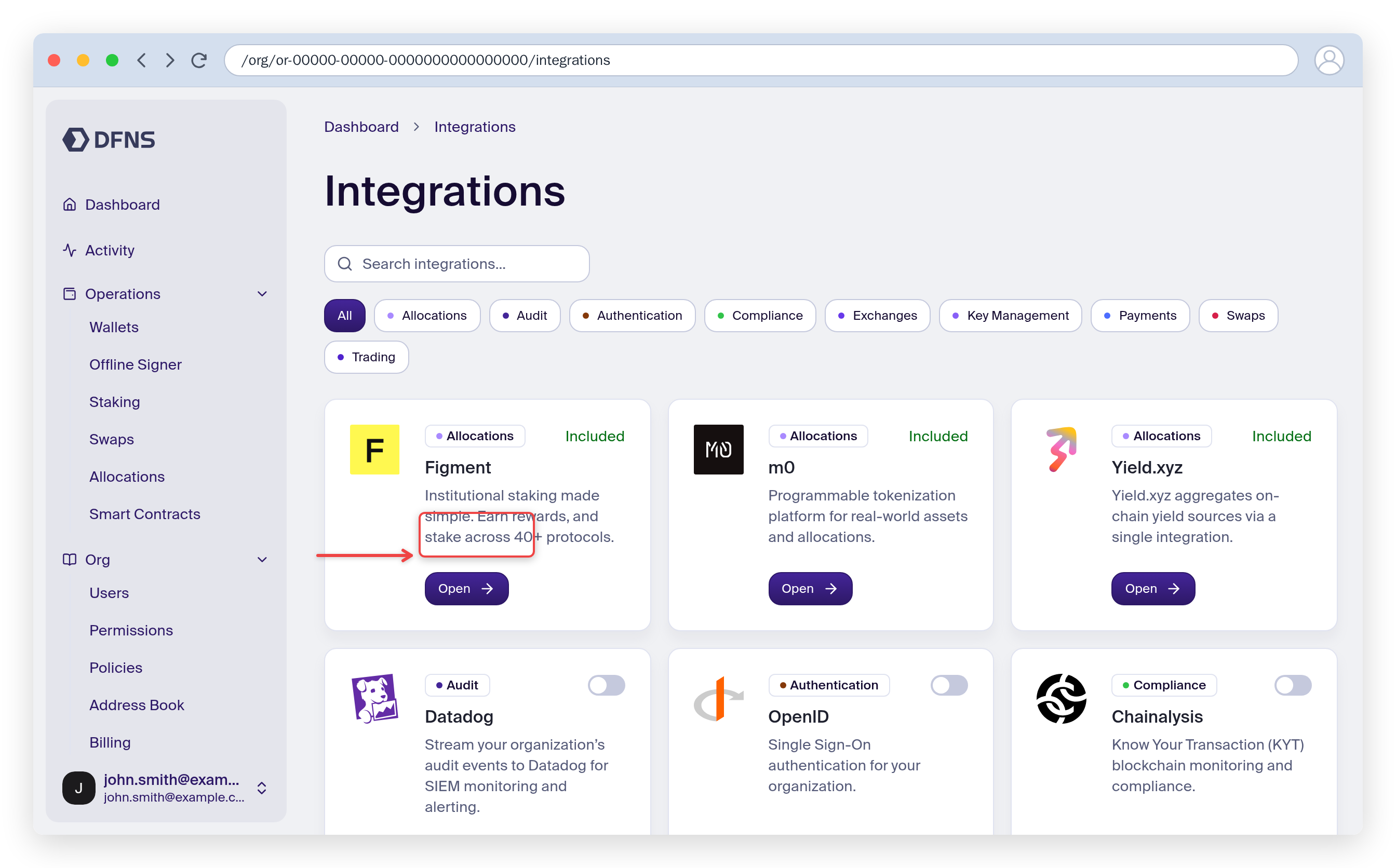Open Permissions in the sidebar

coord(131,630)
